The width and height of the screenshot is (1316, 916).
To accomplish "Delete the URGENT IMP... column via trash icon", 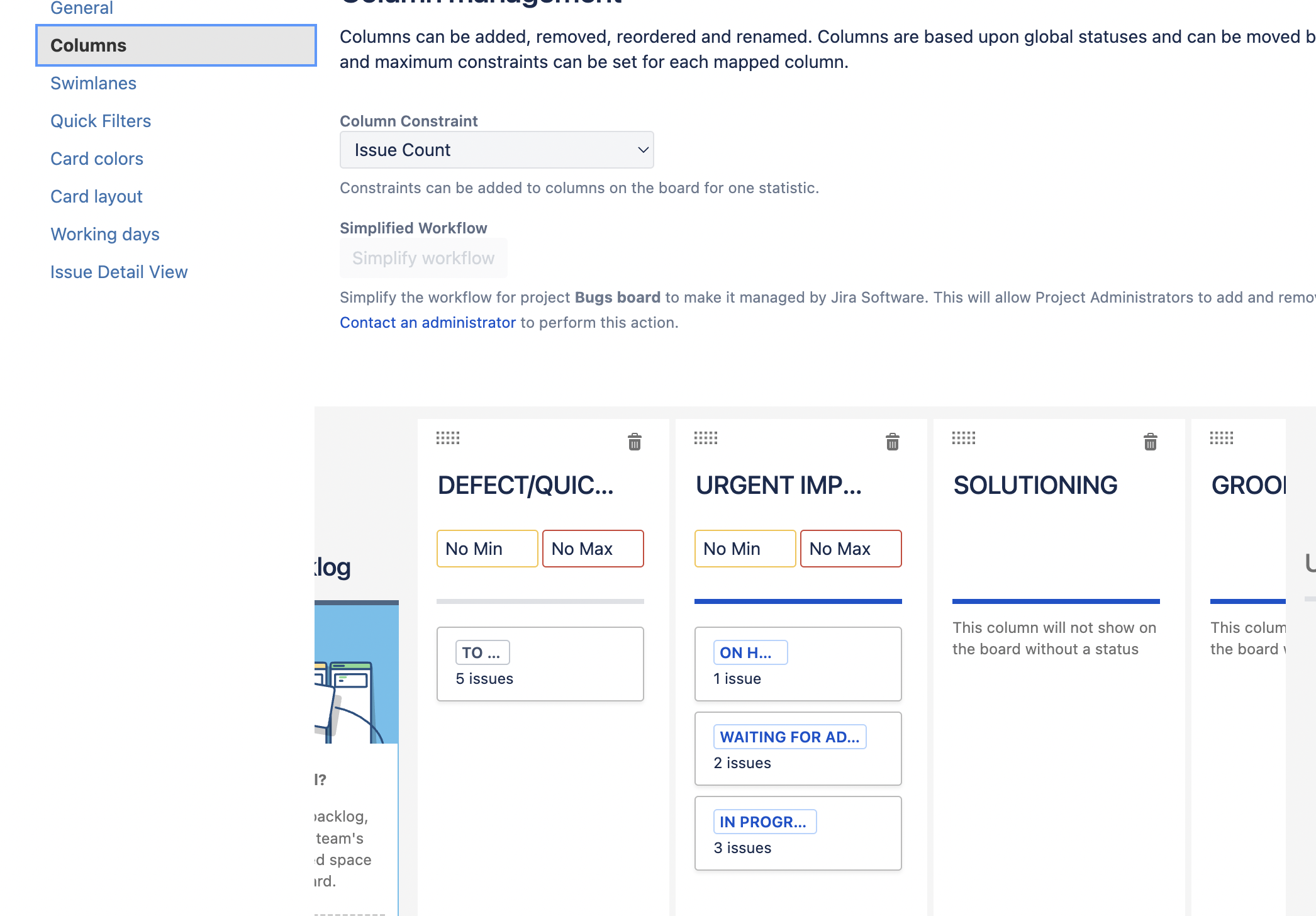I will pos(892,442).
